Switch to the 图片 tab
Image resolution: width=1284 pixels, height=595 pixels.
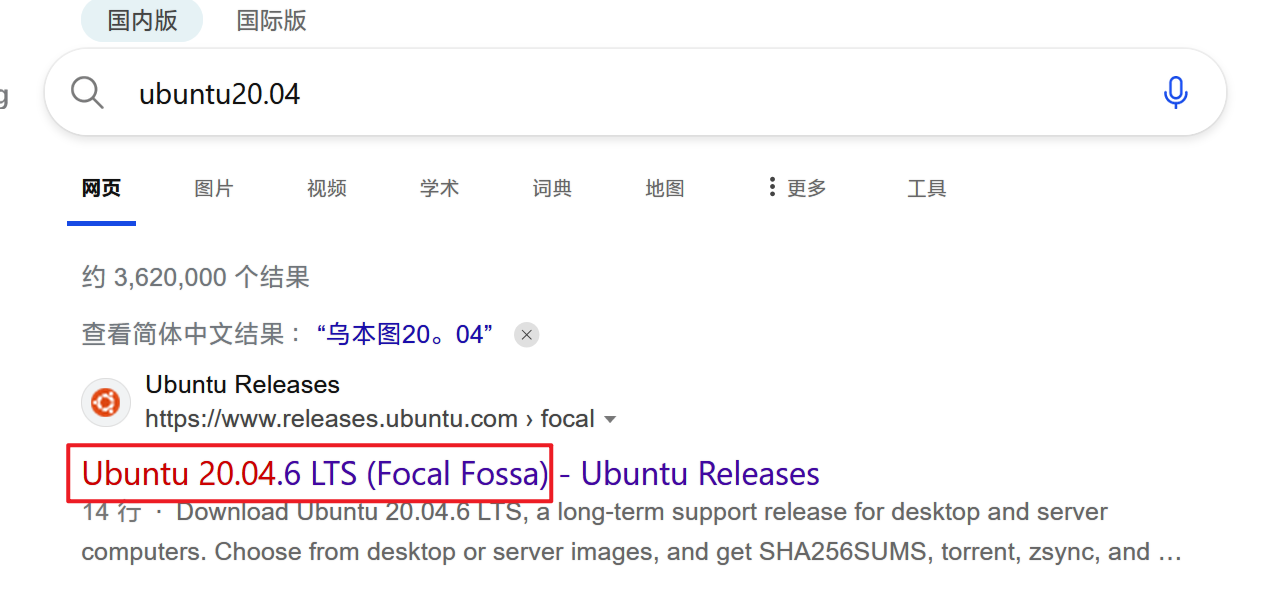[x=213, y=188]
